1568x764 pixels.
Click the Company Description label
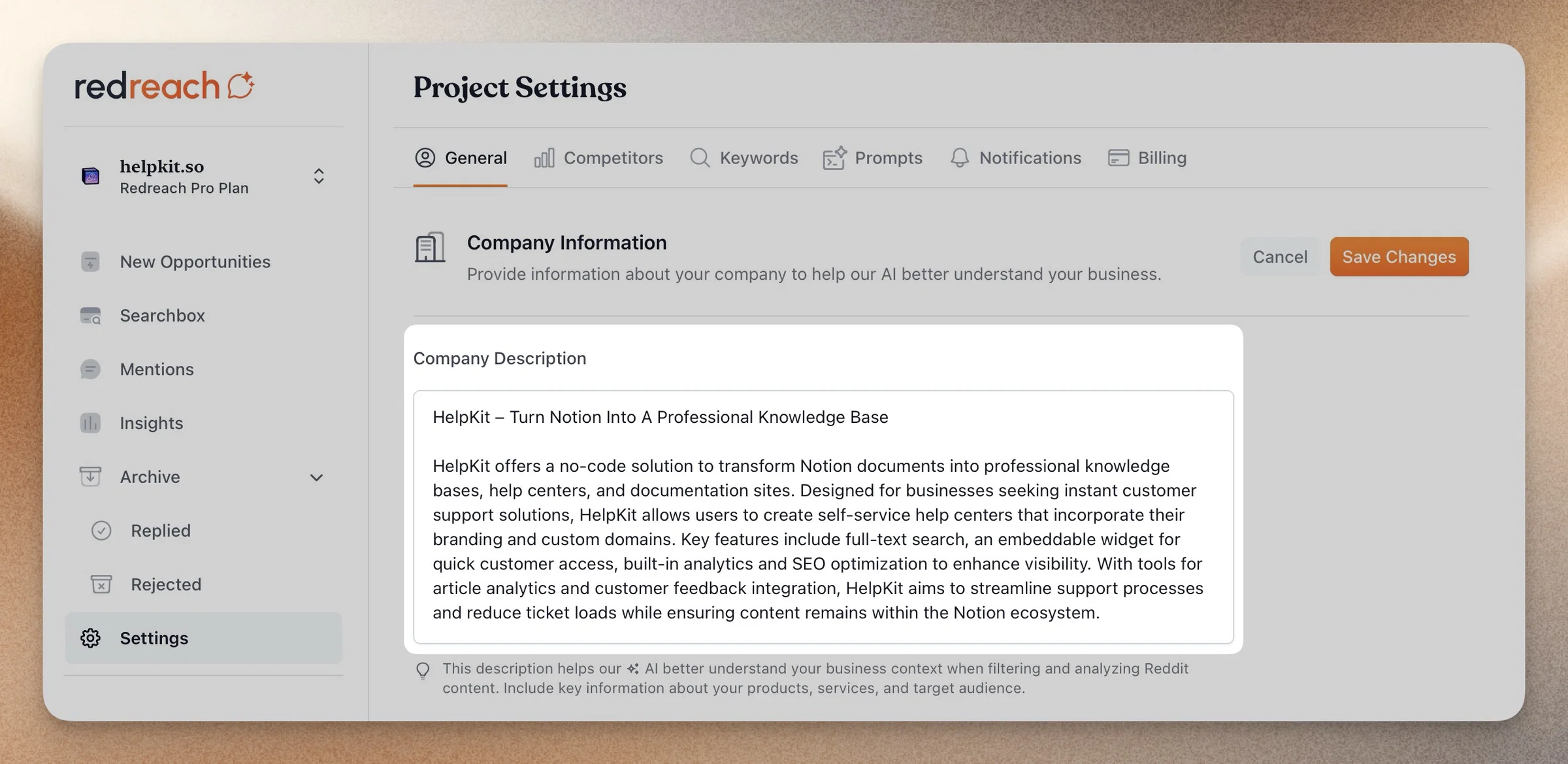point(500,358)
